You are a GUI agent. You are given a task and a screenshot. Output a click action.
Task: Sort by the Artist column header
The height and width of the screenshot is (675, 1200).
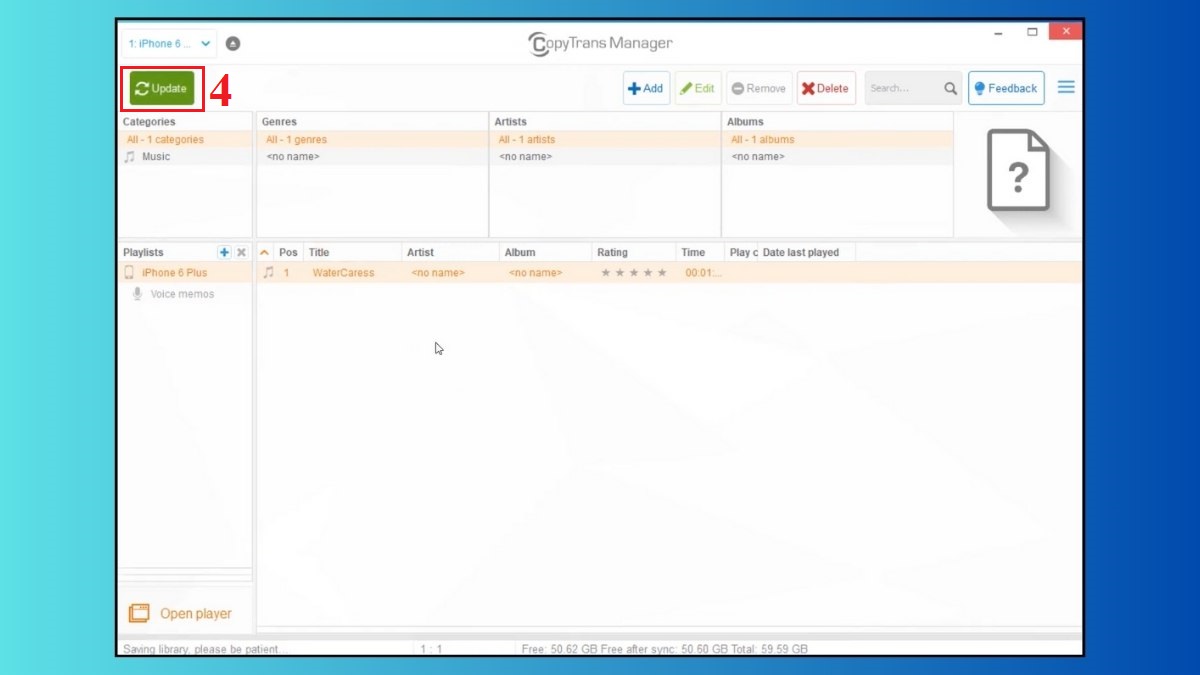pyautogui.click(x=450, y=252)
